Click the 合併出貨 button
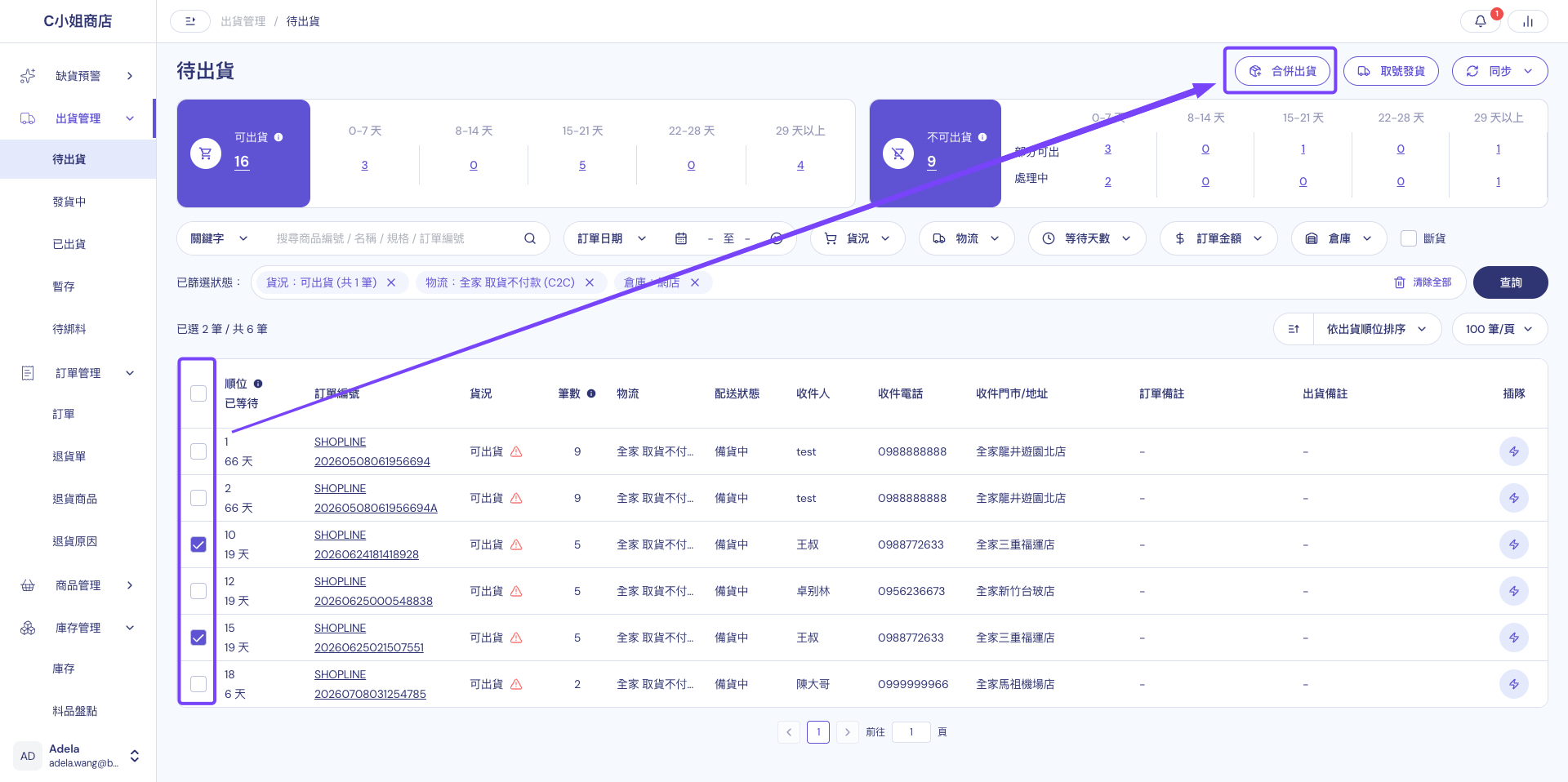This screenshot has width=1568, height=782. [1282, 71]
